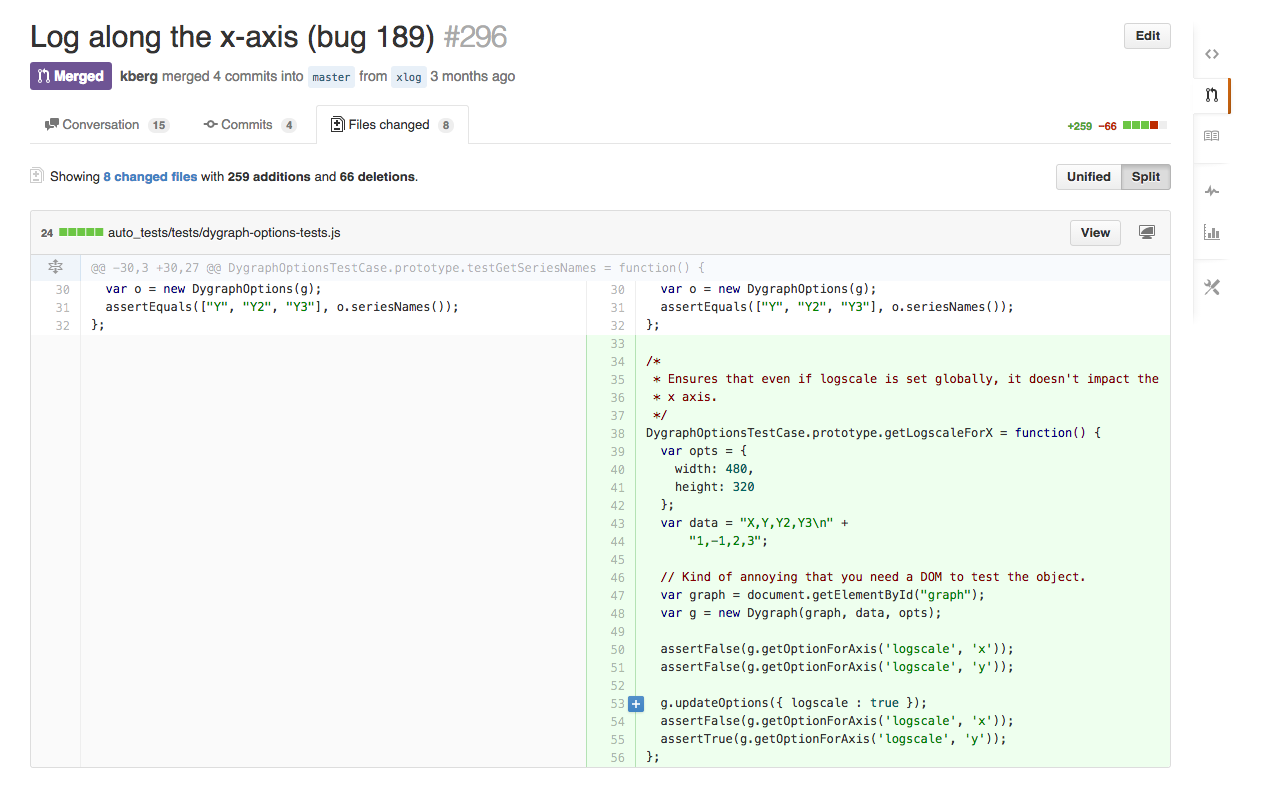
Task: Open the 8 changed files link
Action: pos(150,177)
